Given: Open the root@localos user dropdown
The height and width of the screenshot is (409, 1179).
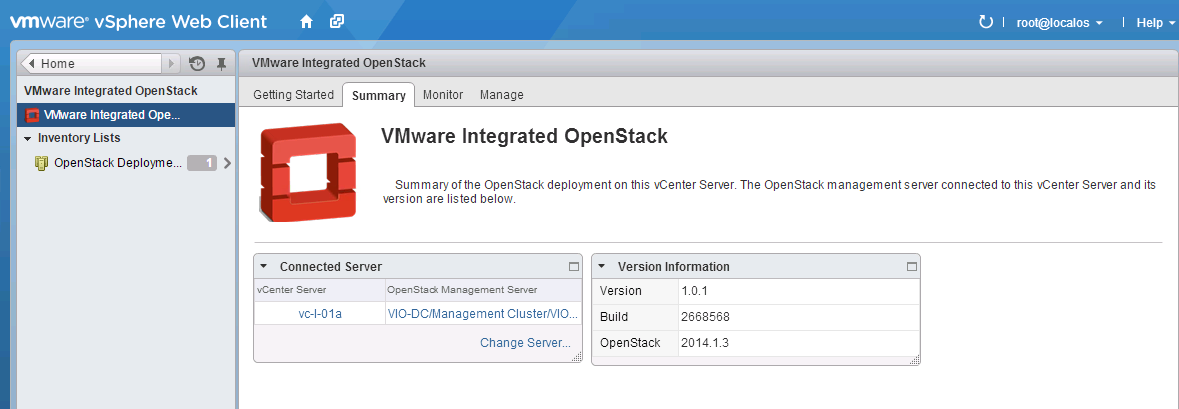Looking at the screenshot, I should coord(1059,22).
